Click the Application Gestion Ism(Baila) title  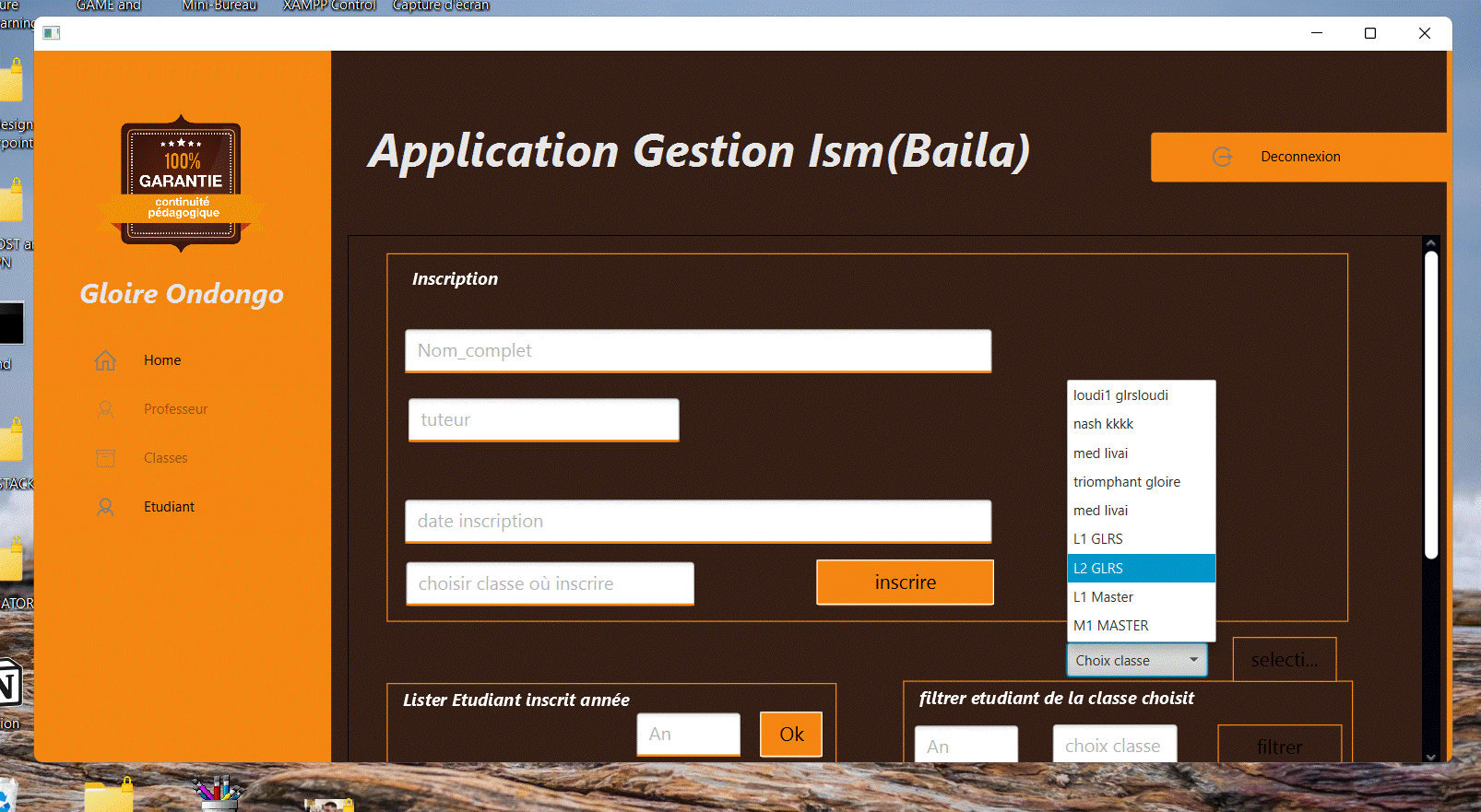(x=699, y=151)
